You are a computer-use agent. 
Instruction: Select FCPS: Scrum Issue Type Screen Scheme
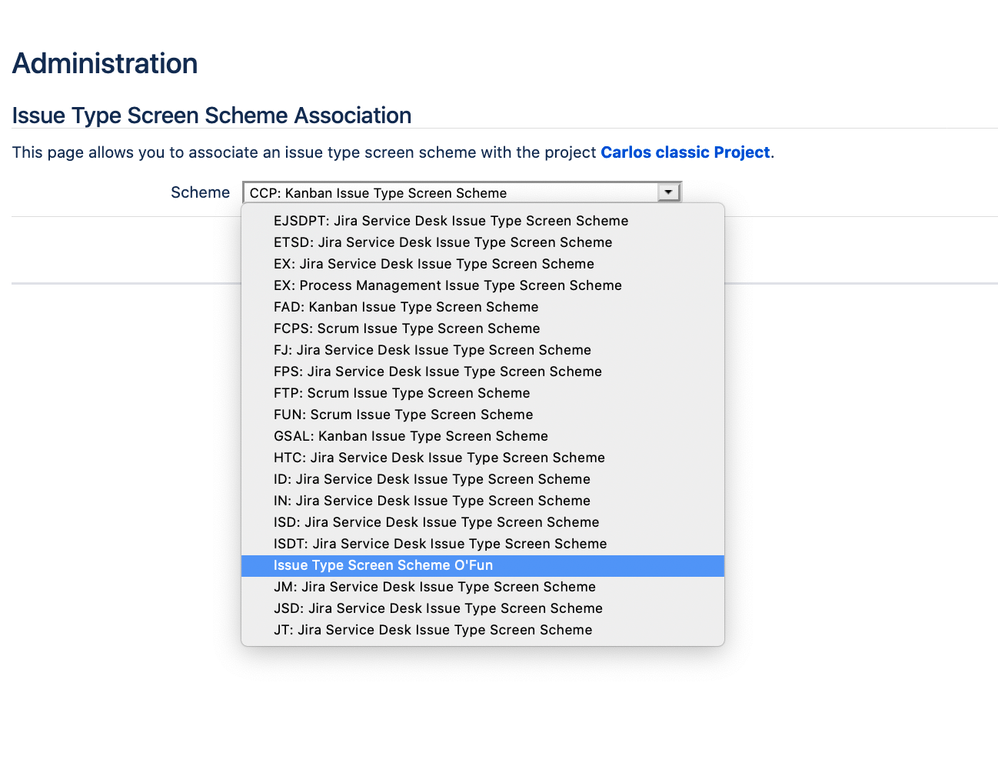(482, 328)
